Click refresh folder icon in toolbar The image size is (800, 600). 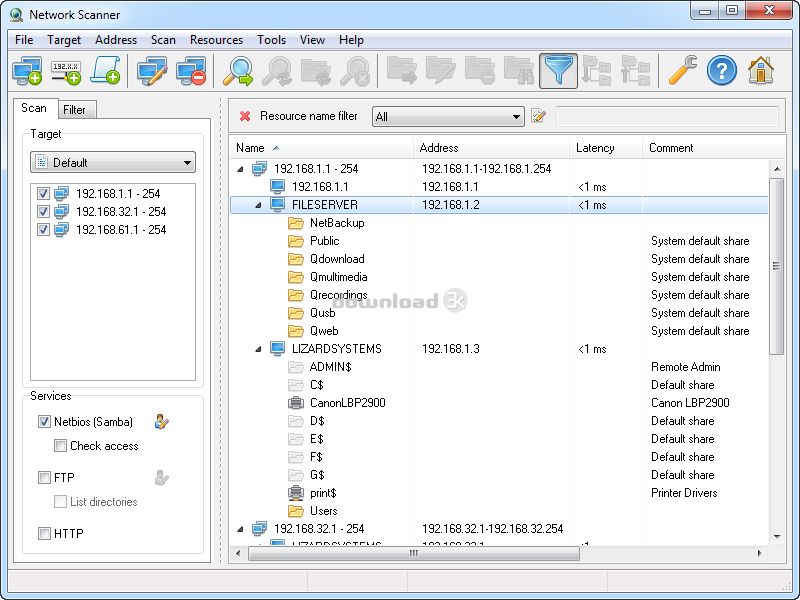[316, 71]
